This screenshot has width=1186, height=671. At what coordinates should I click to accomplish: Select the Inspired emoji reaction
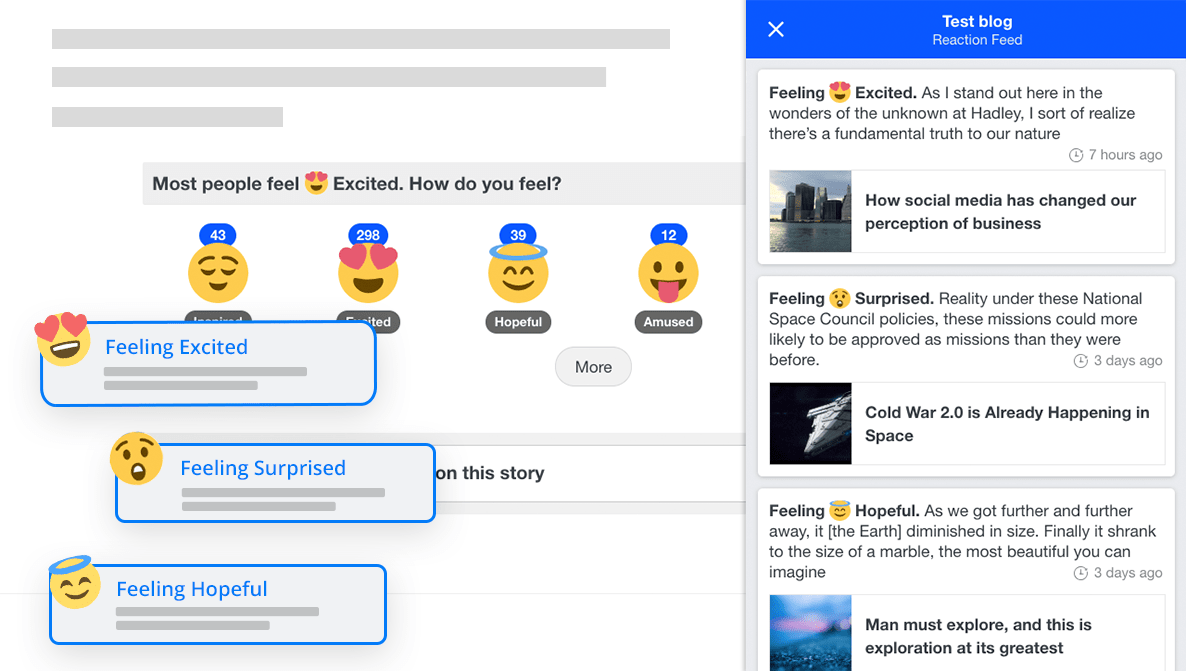pos(218,273)
